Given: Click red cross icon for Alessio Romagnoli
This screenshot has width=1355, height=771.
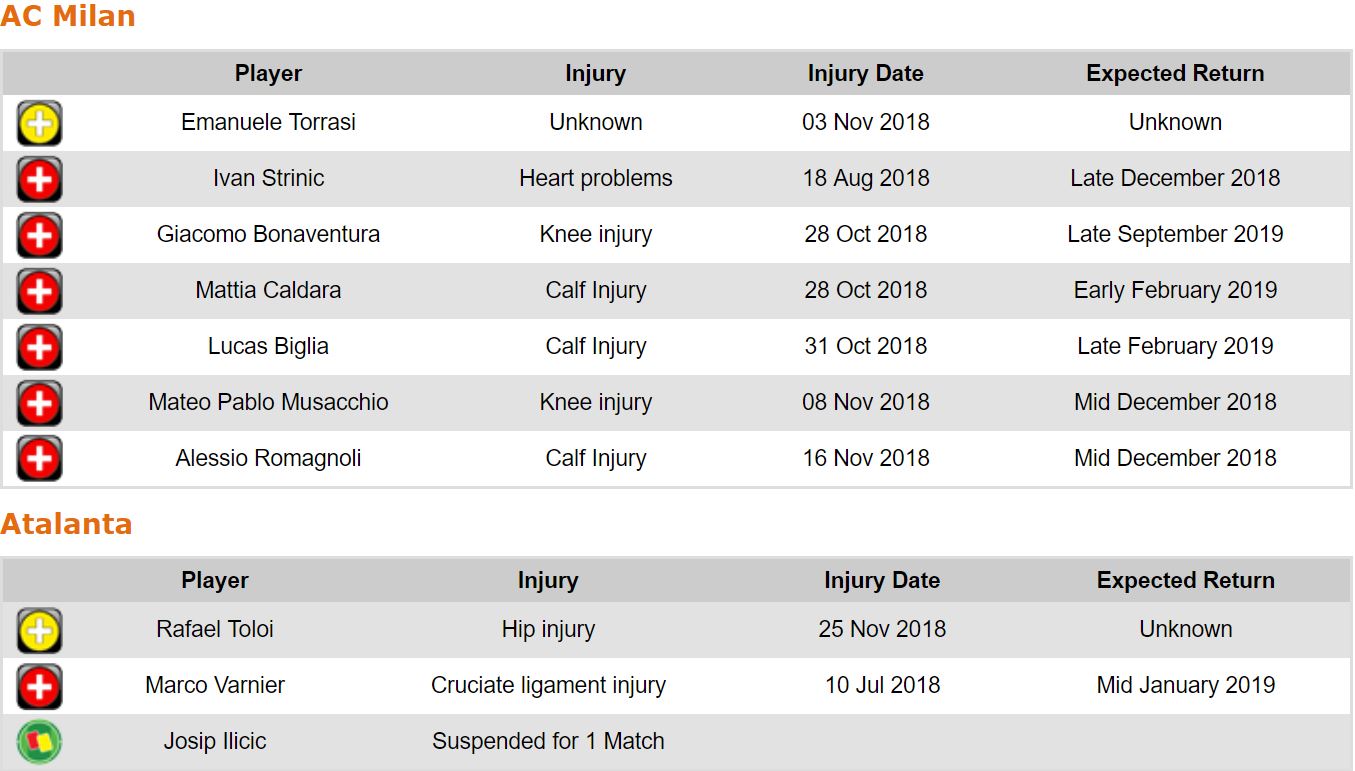Looking at the screenshot, I should (39, 460).
